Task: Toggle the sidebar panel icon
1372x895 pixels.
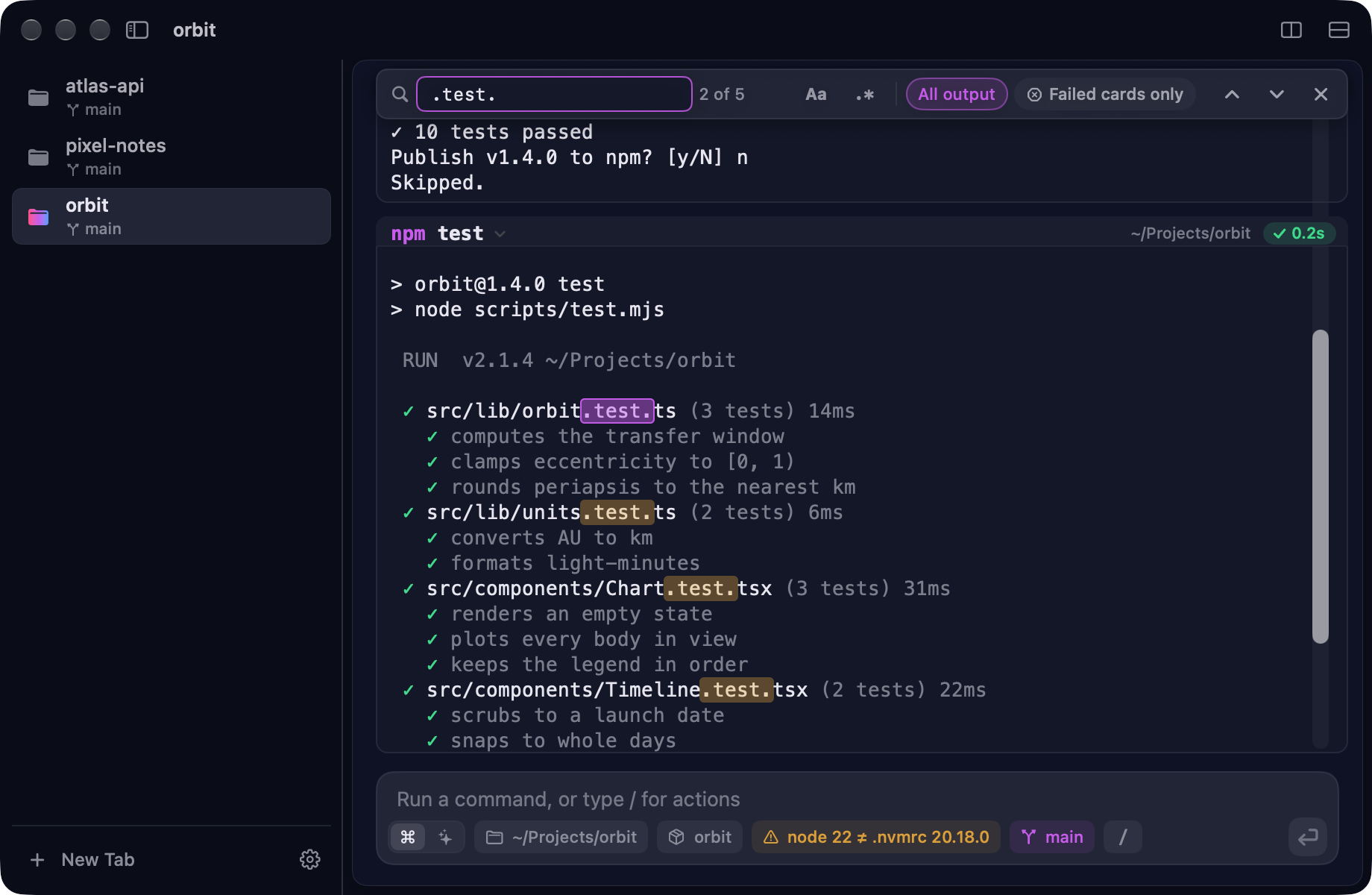Action: pos(137,30)
